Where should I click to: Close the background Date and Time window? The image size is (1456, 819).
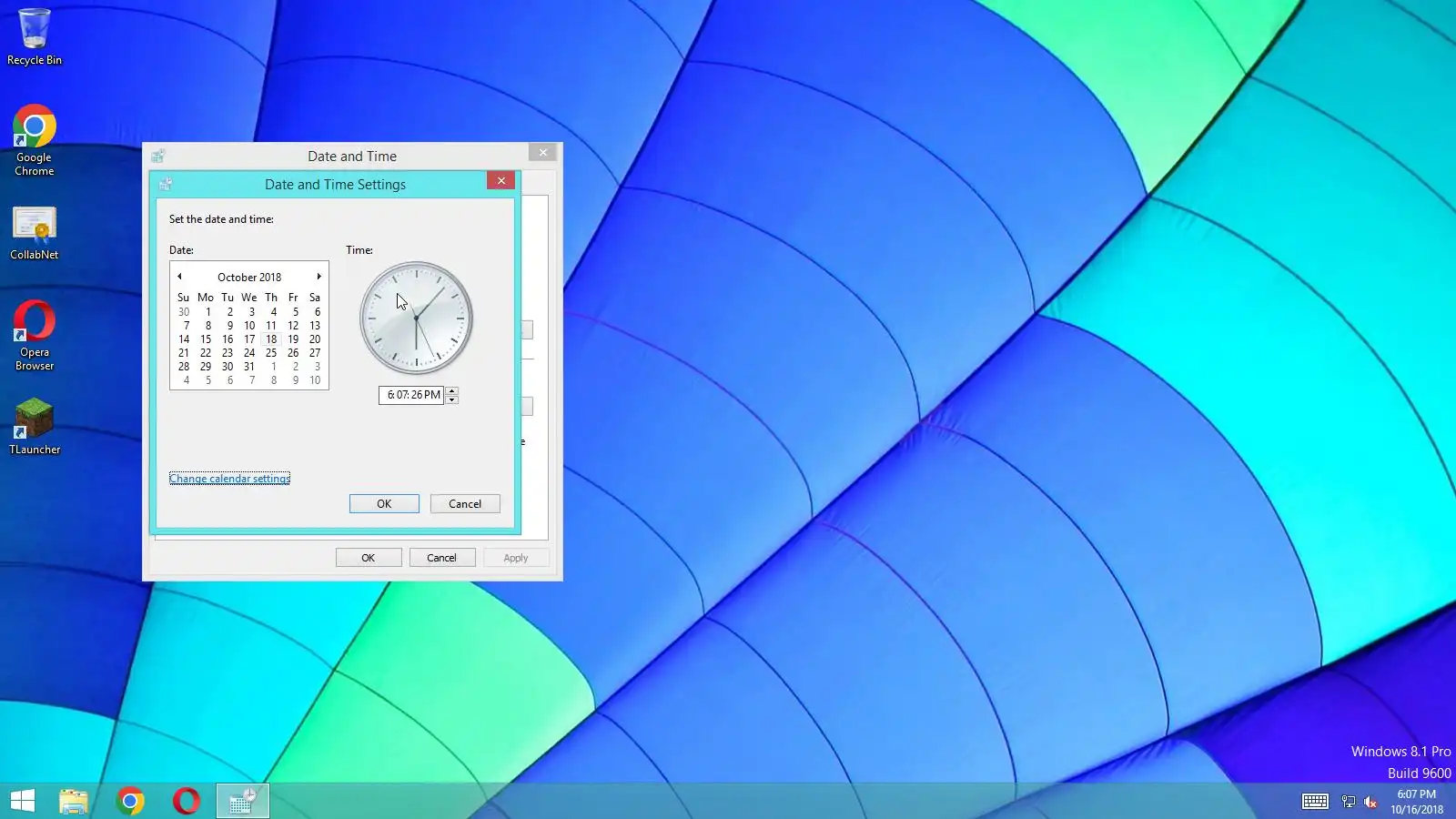(x=543, y=153)
